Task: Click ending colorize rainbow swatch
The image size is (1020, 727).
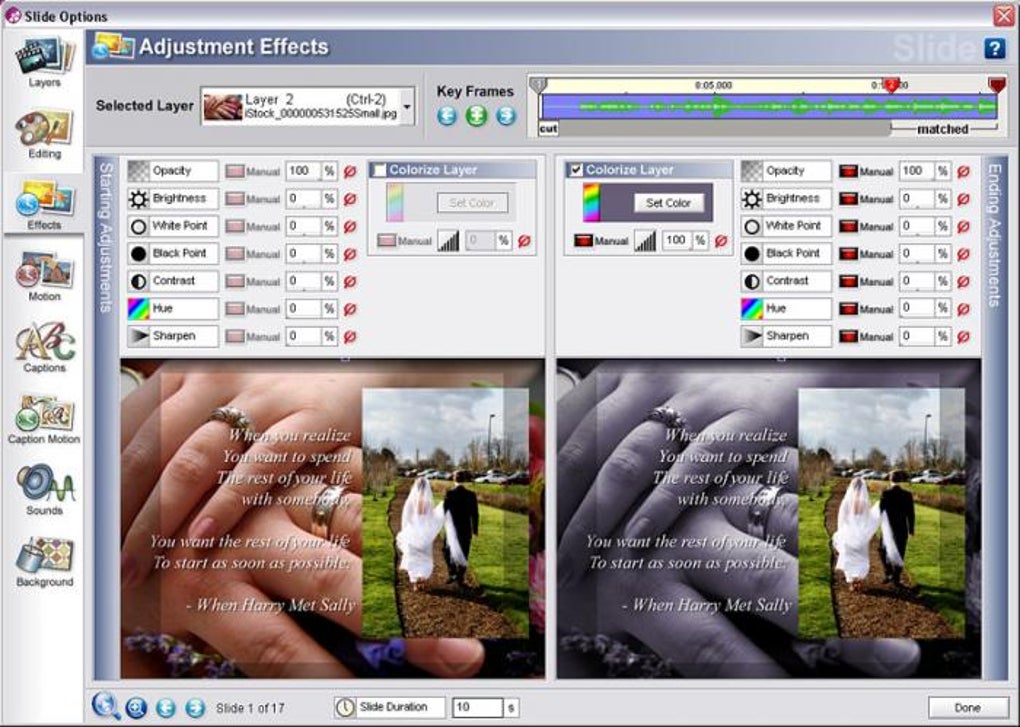Action: pos(591,203)
